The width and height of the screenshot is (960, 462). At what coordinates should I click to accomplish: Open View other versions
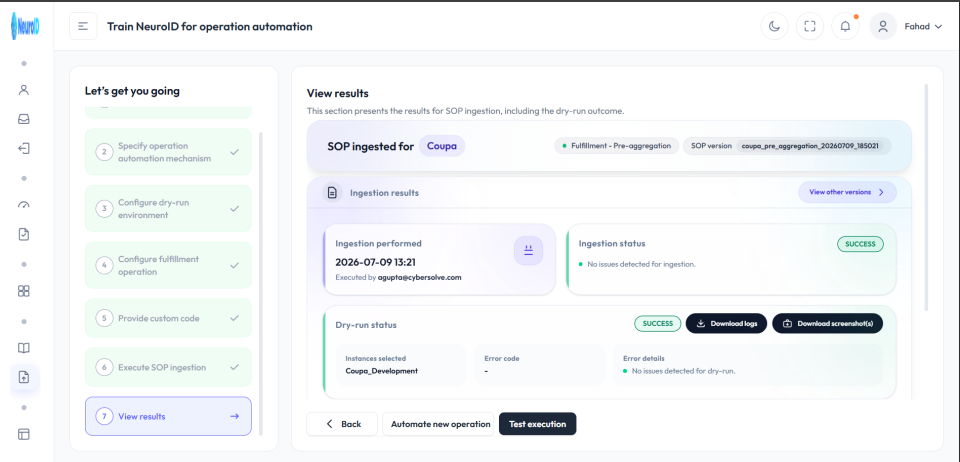(x=847, y=192)
